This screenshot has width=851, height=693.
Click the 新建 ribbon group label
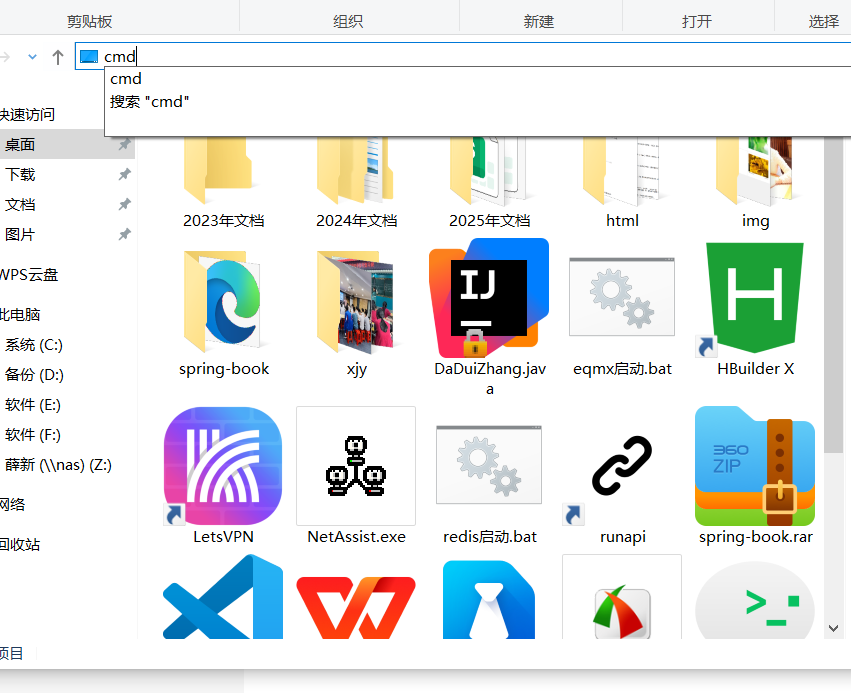538,22
